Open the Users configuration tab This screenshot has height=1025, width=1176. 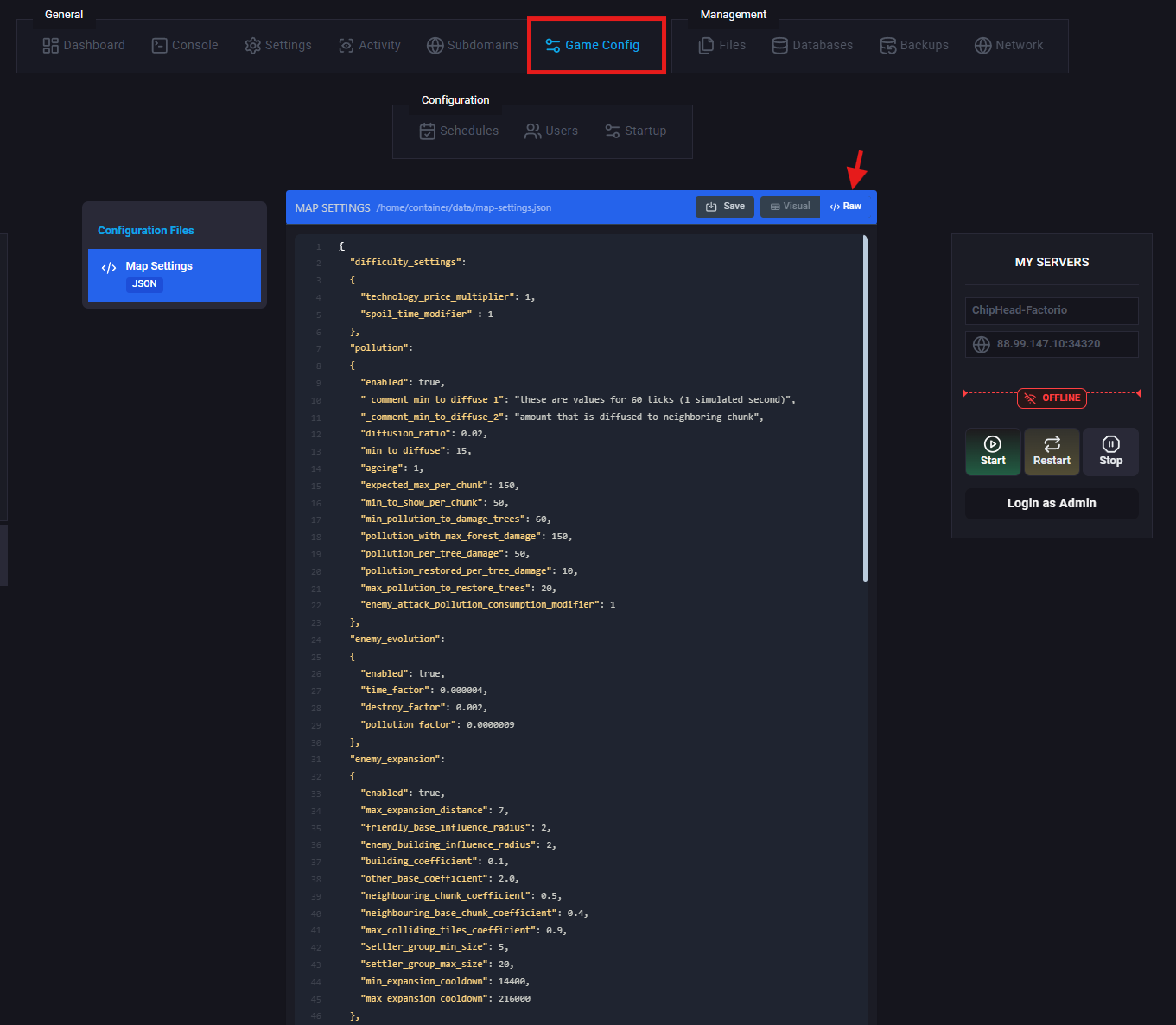pyautogui.click(x=551, y=131)
